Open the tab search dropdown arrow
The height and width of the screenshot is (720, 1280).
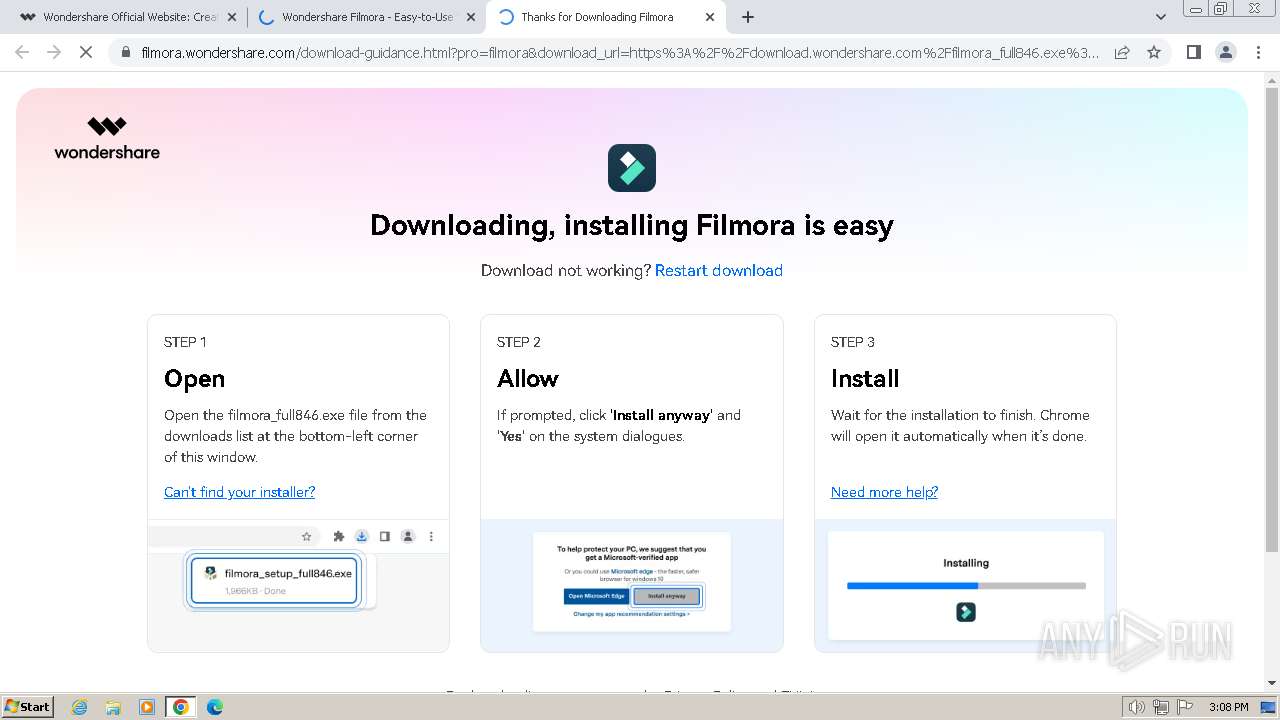point(1161,17)
